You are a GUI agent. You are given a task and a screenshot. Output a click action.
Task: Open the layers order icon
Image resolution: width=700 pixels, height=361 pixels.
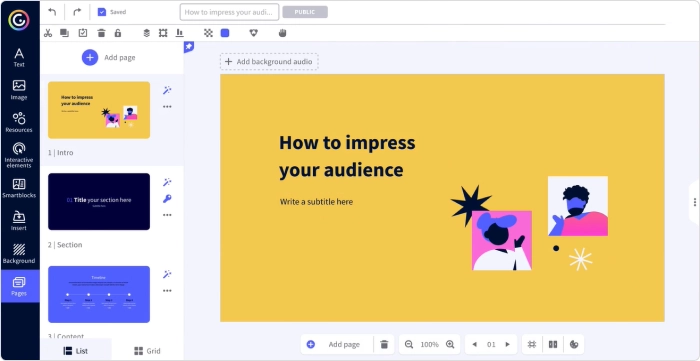tap(146, 33)
